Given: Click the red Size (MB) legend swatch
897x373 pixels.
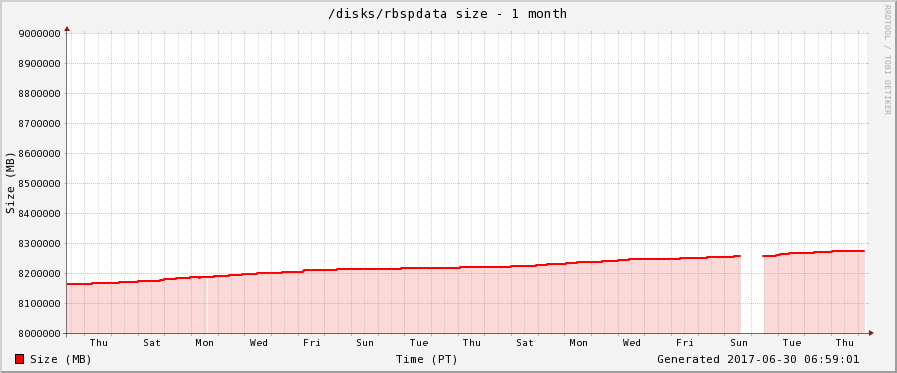Looking at the screenshot, I should [19, 359].
